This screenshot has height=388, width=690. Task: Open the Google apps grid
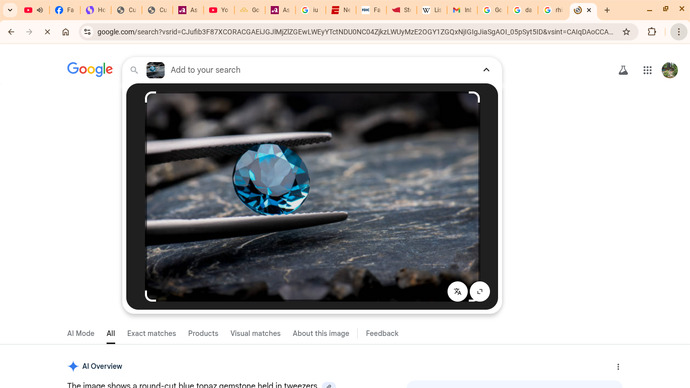click(x=647, y=70)
